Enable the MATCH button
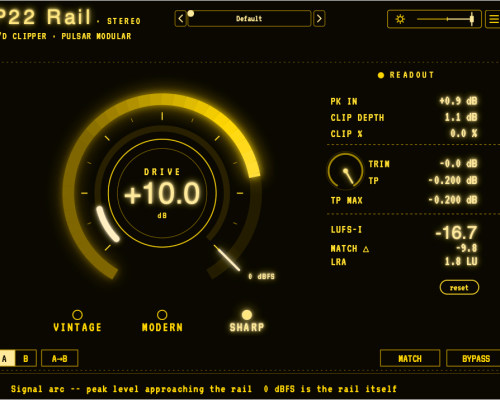500x400 pixels. 410,358
